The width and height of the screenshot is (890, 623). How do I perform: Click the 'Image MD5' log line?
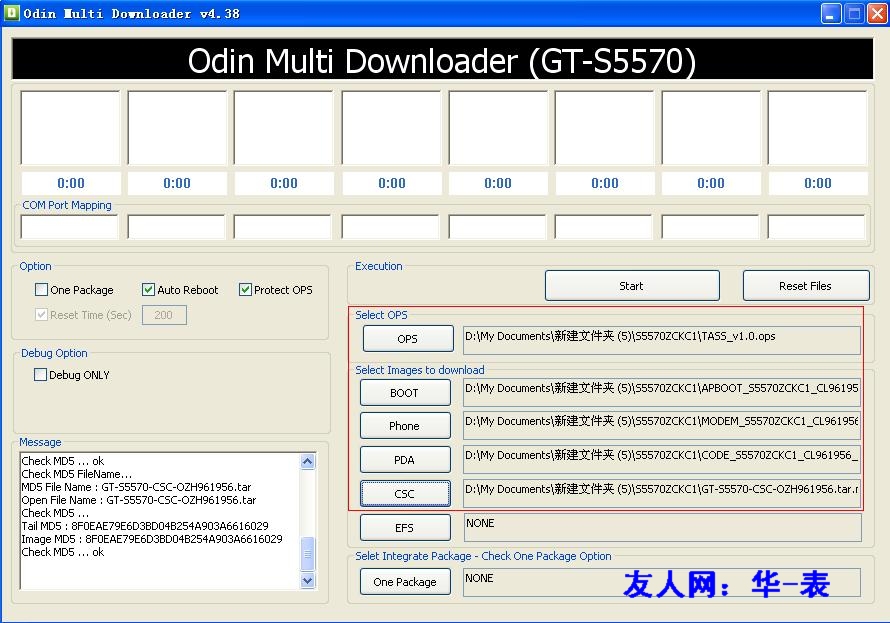152,539
